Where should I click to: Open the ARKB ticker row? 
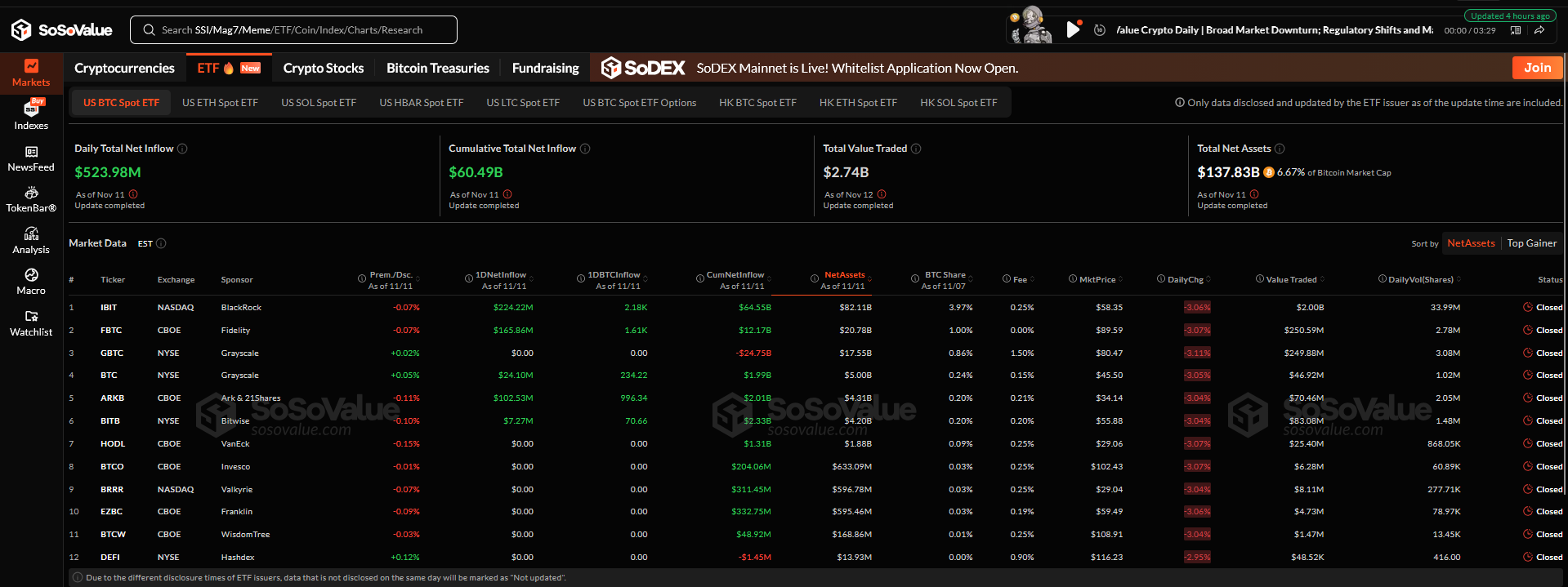click(815, 398)
